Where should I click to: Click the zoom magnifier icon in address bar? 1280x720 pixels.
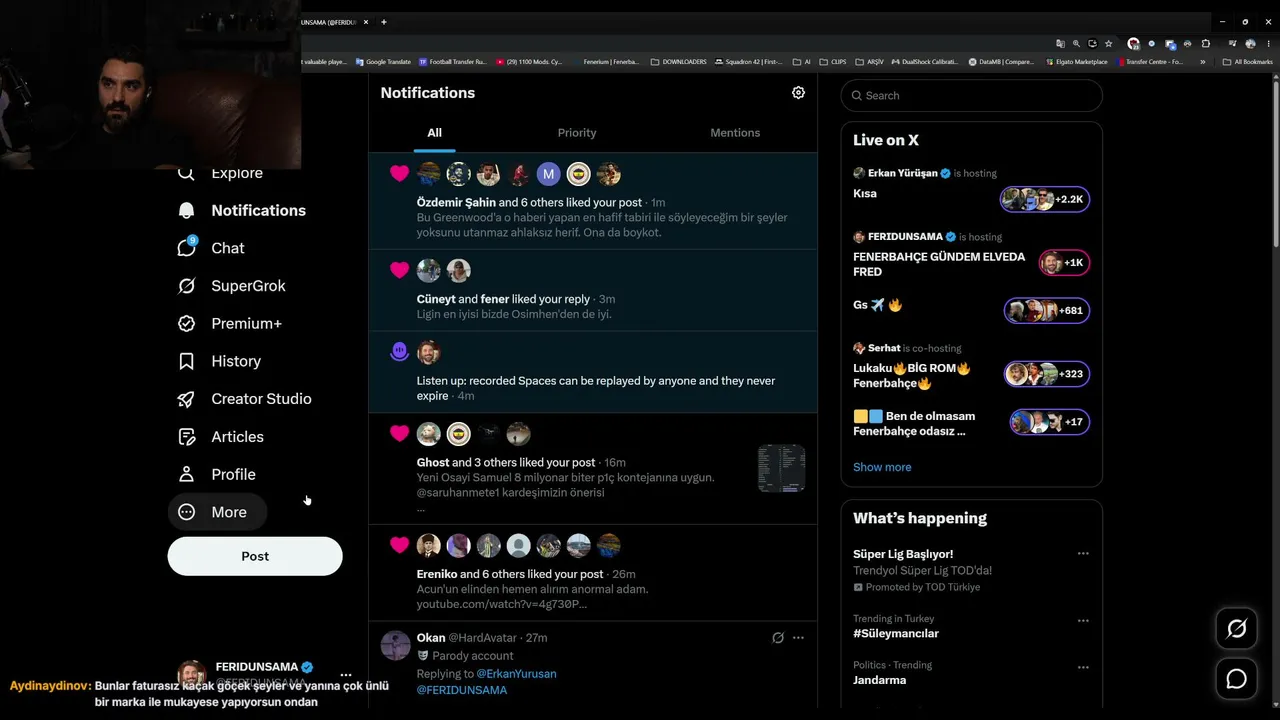coord(1076,44)
